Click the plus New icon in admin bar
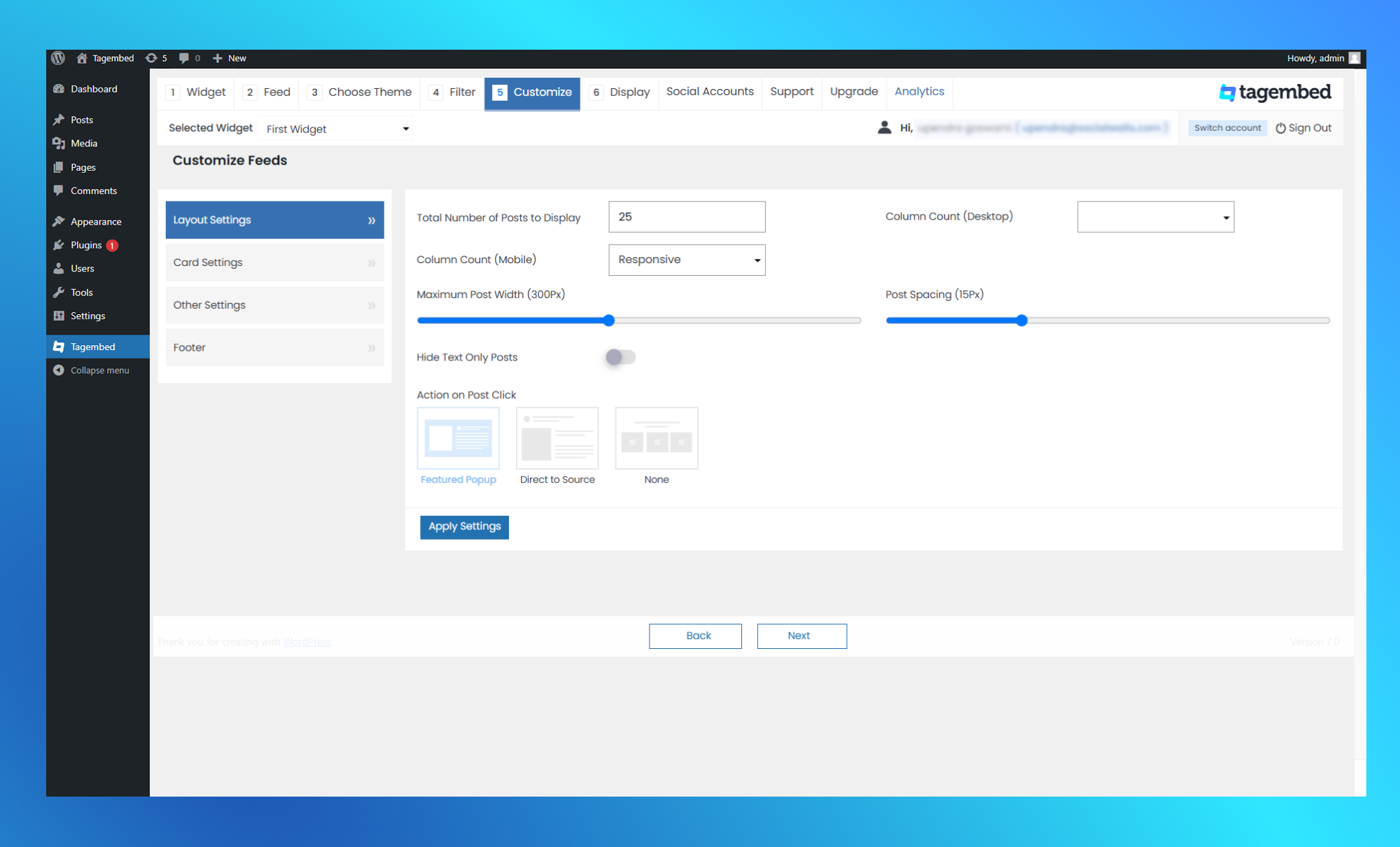This screenshot has height=847, width=1400. click(217, 58)
